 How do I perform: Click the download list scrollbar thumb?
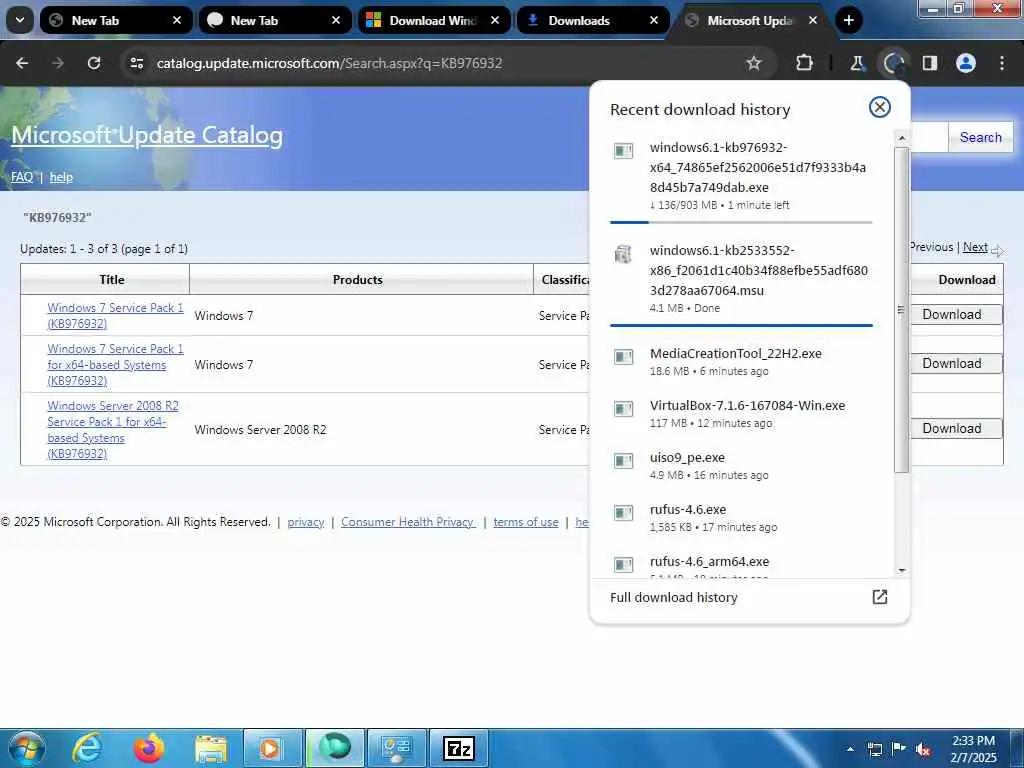click(901, 310)
